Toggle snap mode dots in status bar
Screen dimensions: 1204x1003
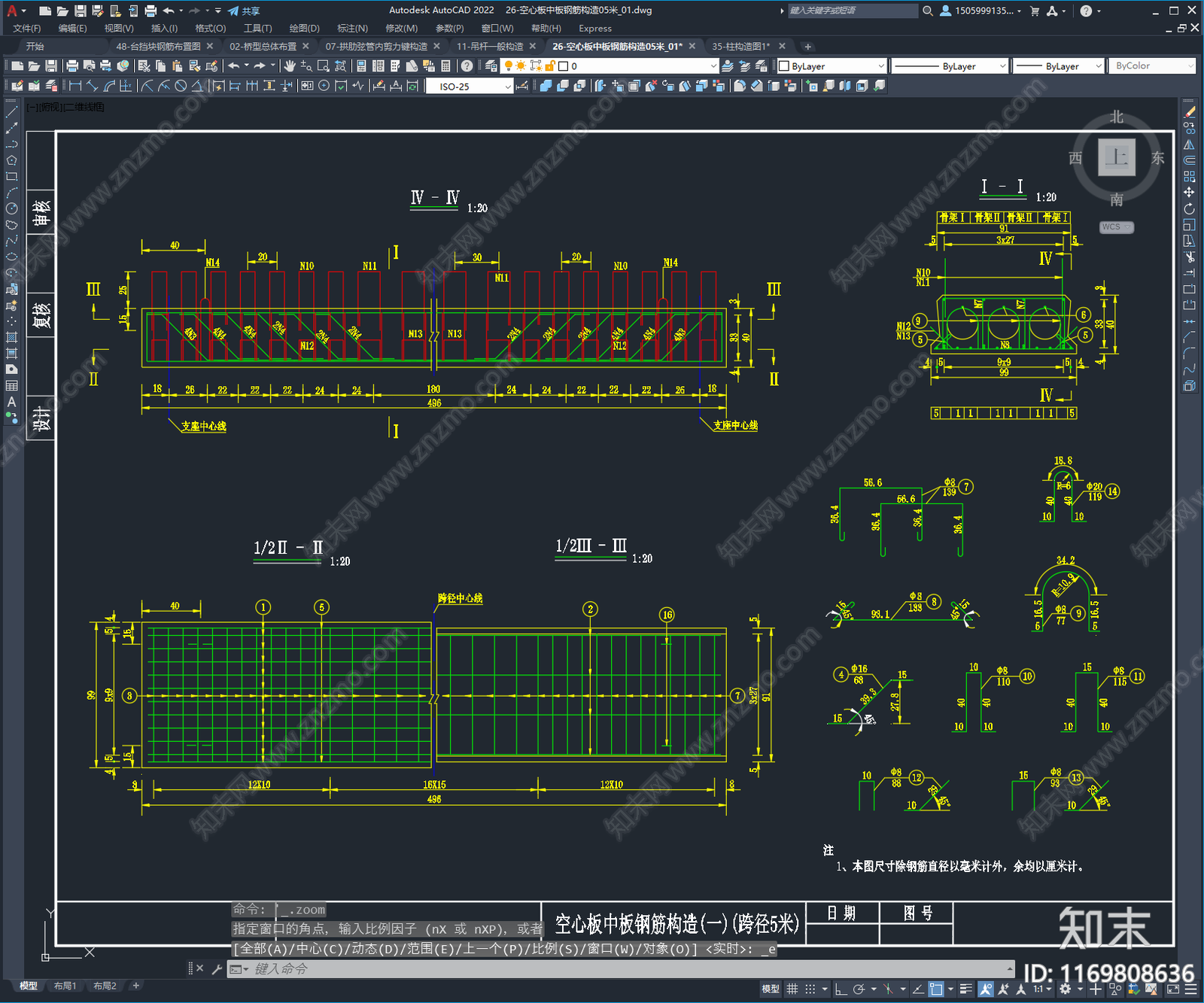point(810,989)
